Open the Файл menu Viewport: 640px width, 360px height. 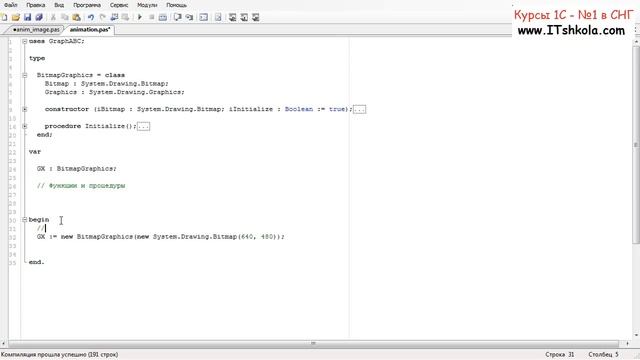click(x=11, y=5)
